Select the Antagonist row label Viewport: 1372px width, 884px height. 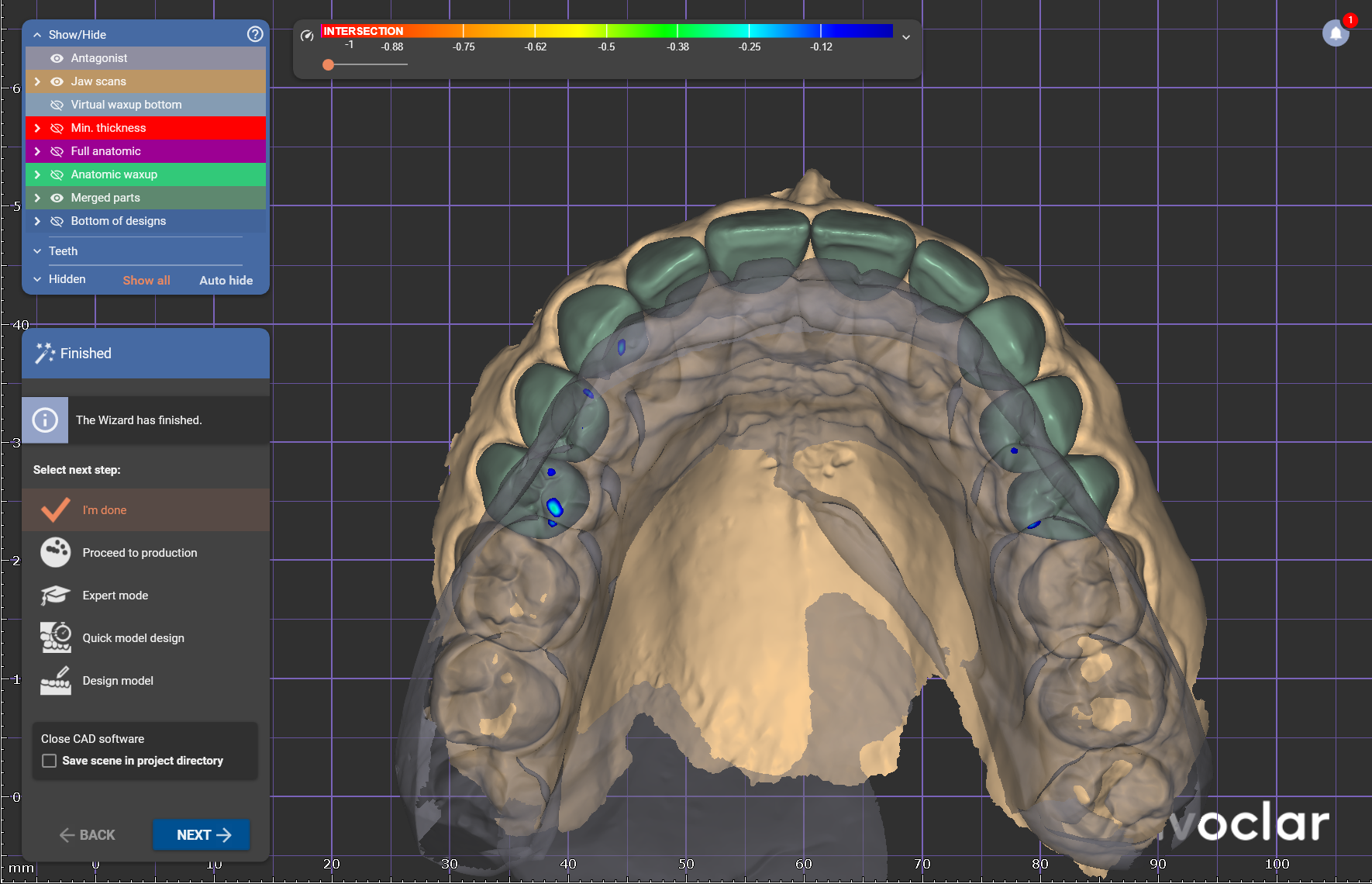(99, 58)
